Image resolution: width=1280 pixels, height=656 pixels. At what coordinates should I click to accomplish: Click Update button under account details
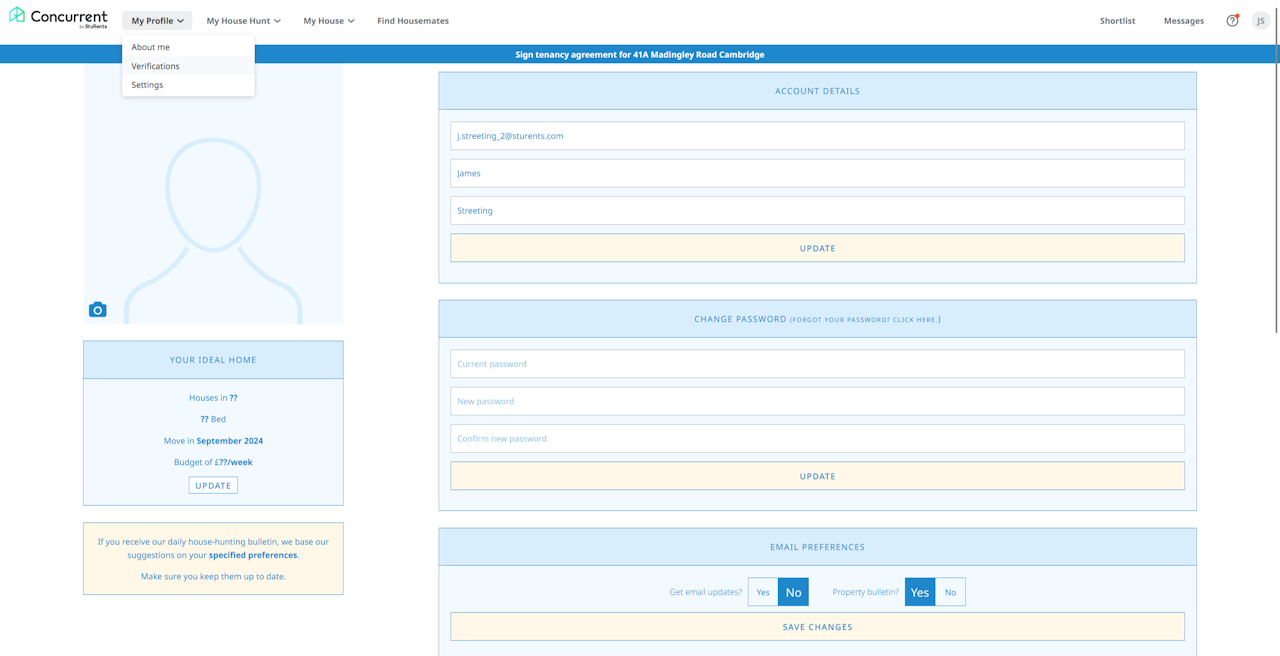[x=817, y=248]
